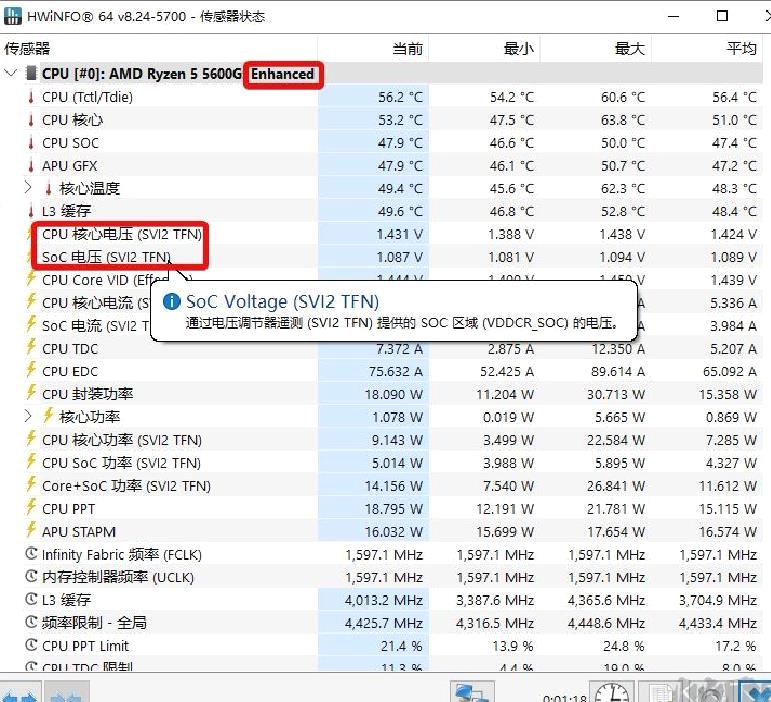
Task: Click the lightning icon beside CPU Core VID
Action: (x=31, y=279)
